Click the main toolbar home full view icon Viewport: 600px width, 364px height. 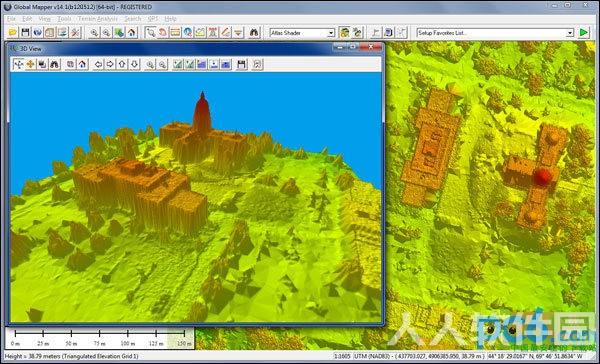pos(132,33)
